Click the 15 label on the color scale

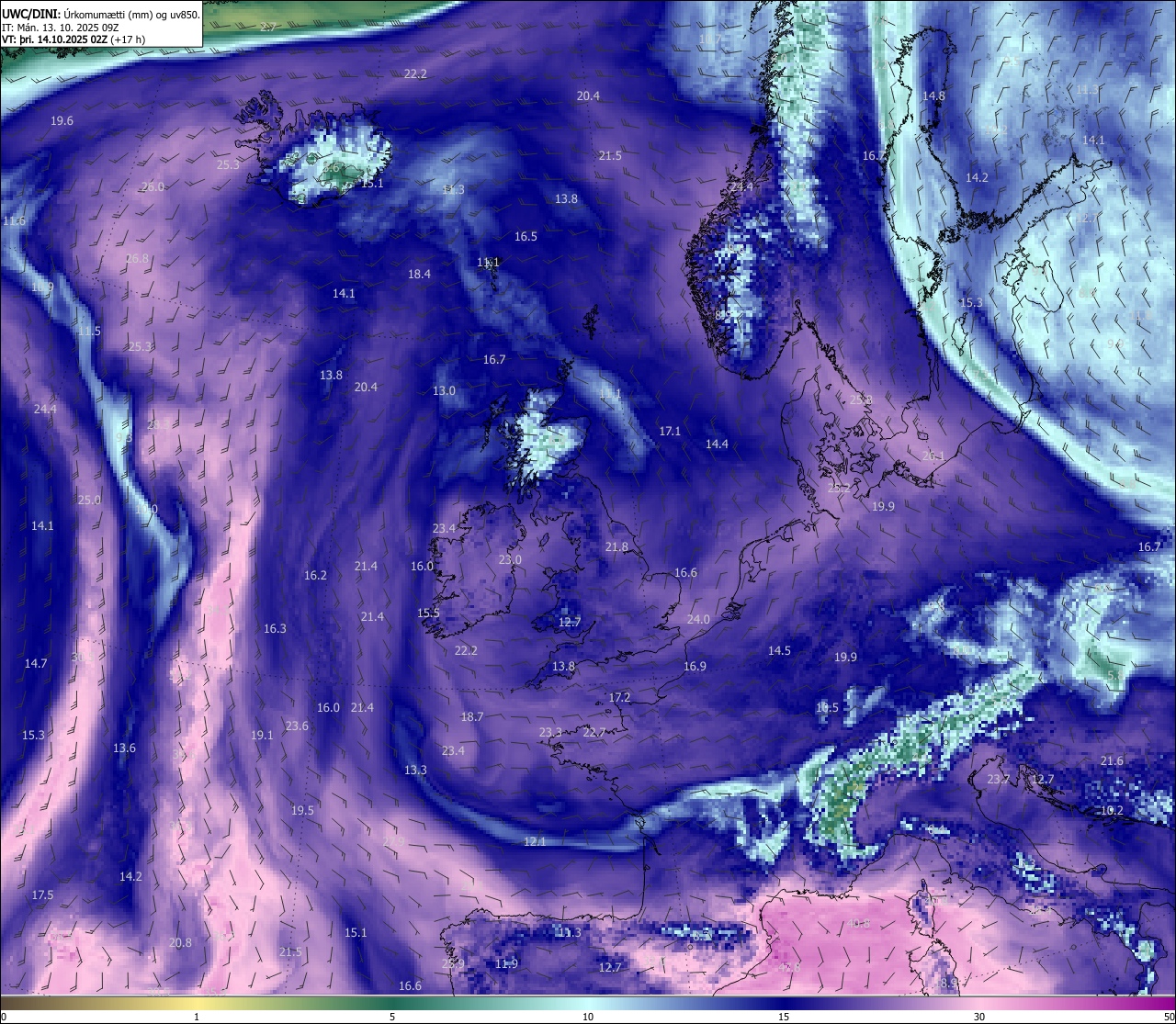click(784, 1016)
